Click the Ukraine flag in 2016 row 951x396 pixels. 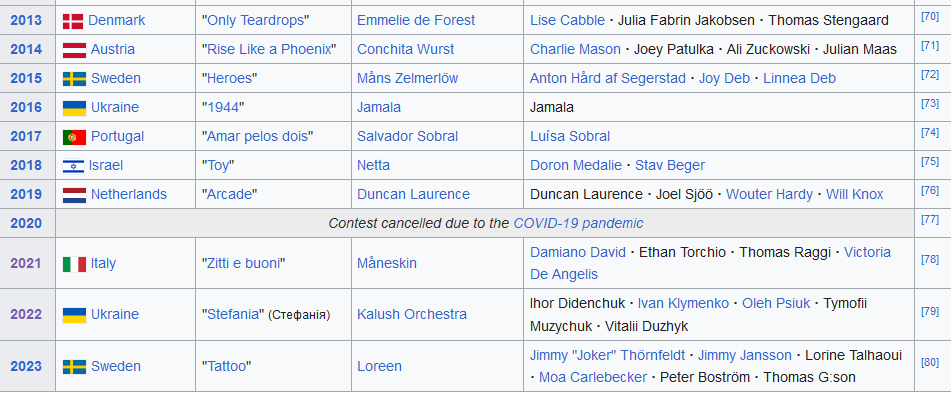[x=75, y=108]
